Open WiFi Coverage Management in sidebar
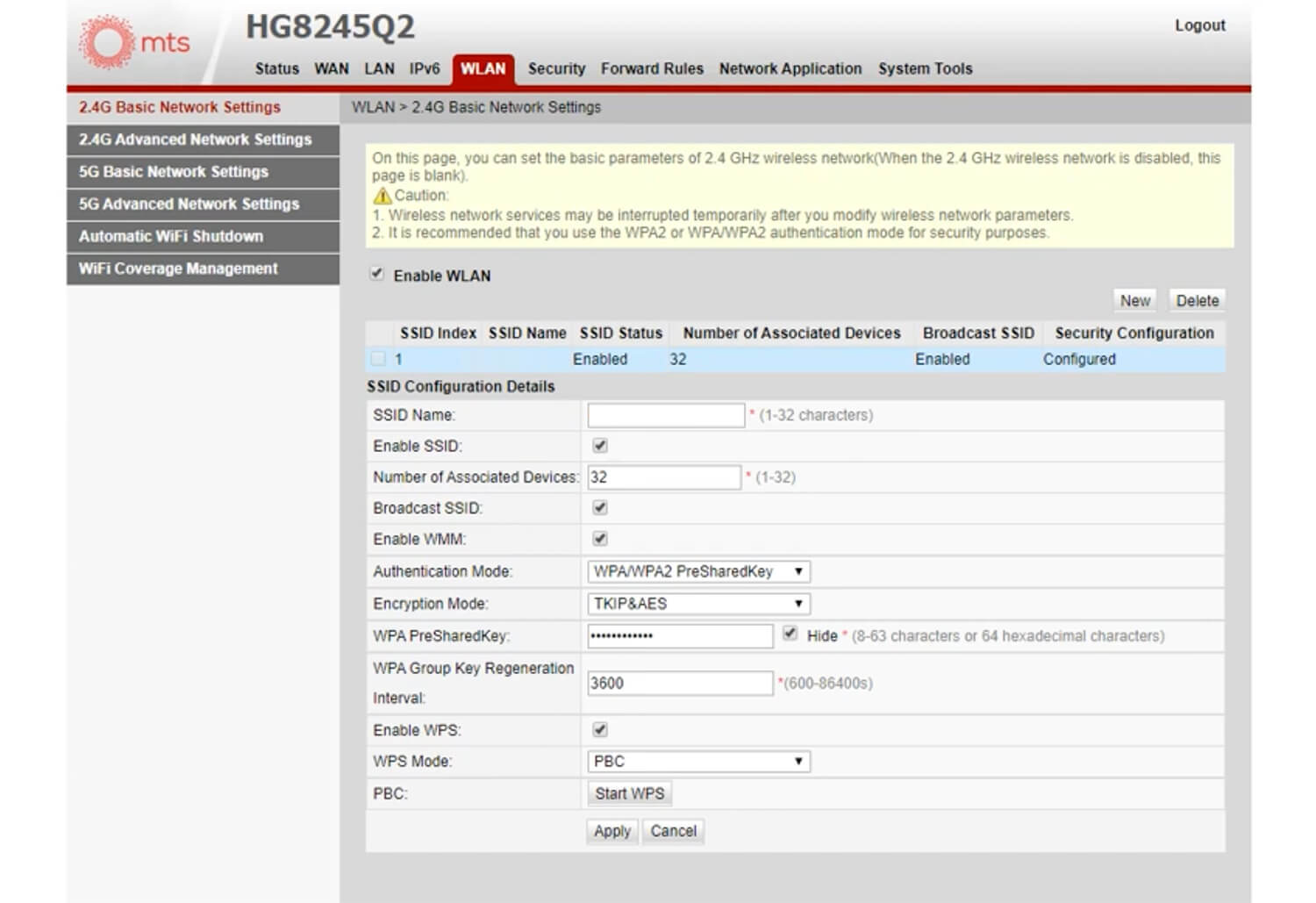This screenshot has height=903, width=1316. (x=178, y=269)
